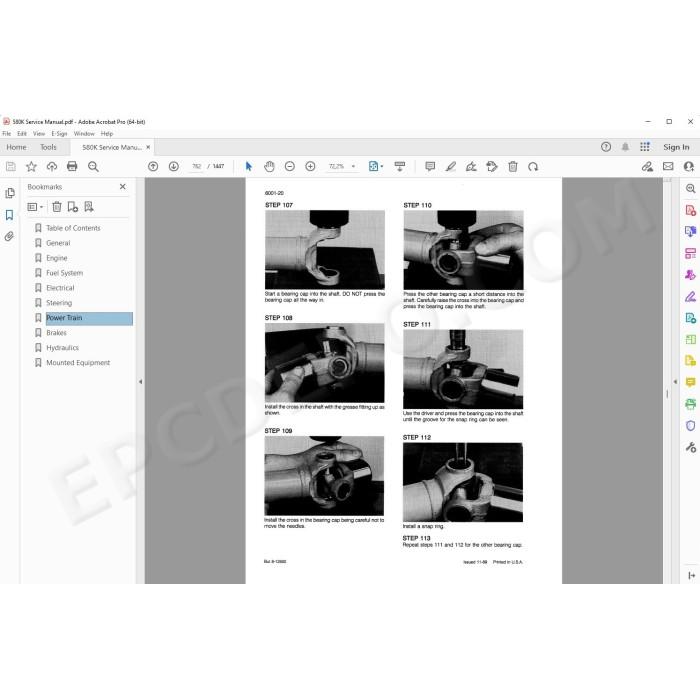Select the highlighter pen tool
The width and height of the screenshot is (700, 700).
tap(450, 167)
